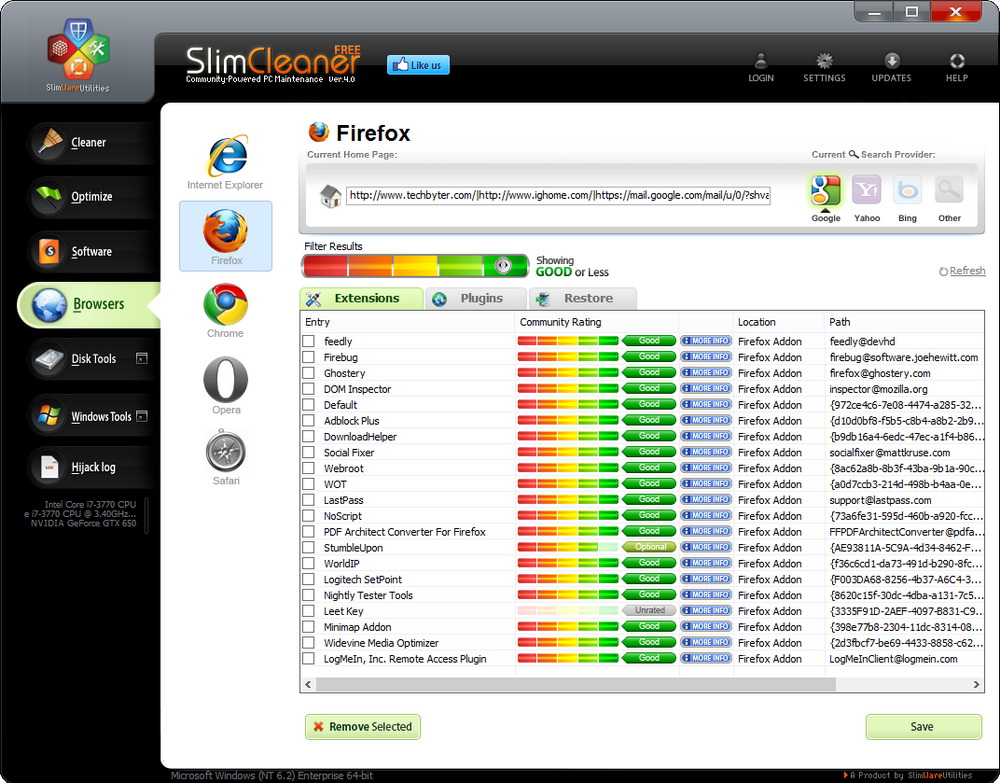1000x783 pixels.
Task: Open the Help icon
Action: (x=957, y=68)
